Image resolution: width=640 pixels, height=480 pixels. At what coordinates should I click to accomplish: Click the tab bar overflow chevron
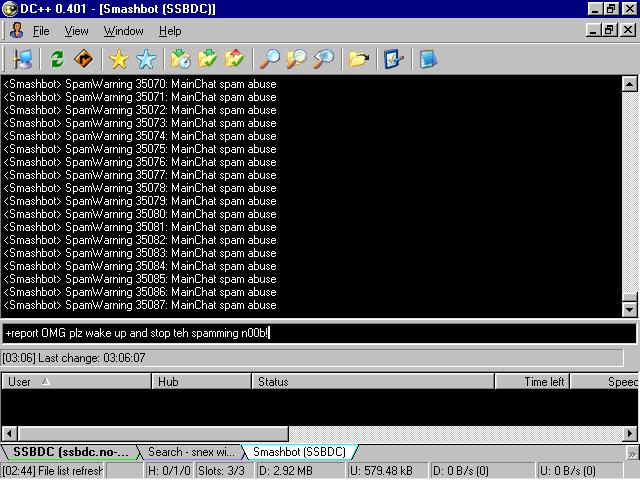[x=632, y=453]
